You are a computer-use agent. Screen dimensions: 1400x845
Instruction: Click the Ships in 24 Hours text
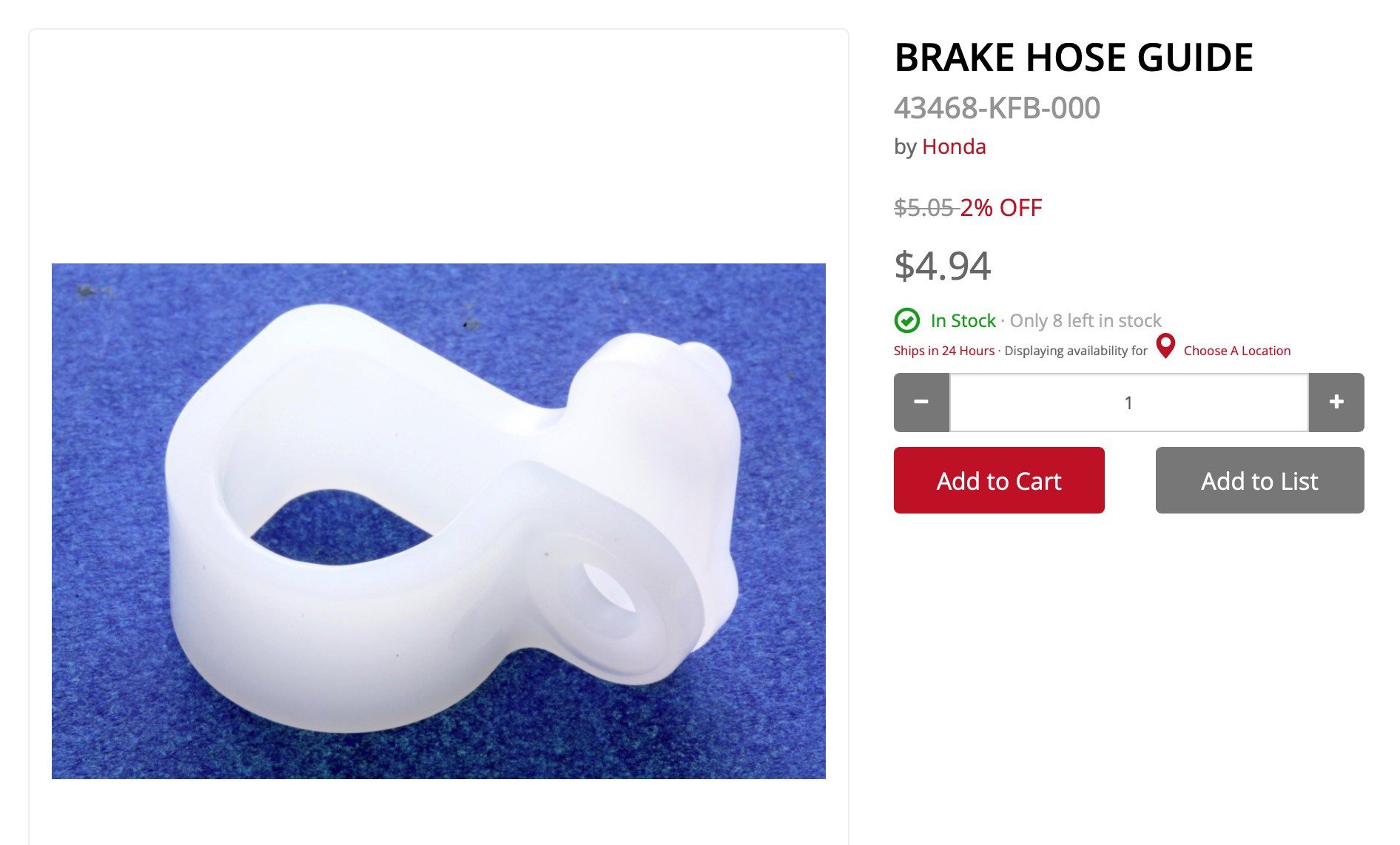click(x=944, y=351)
